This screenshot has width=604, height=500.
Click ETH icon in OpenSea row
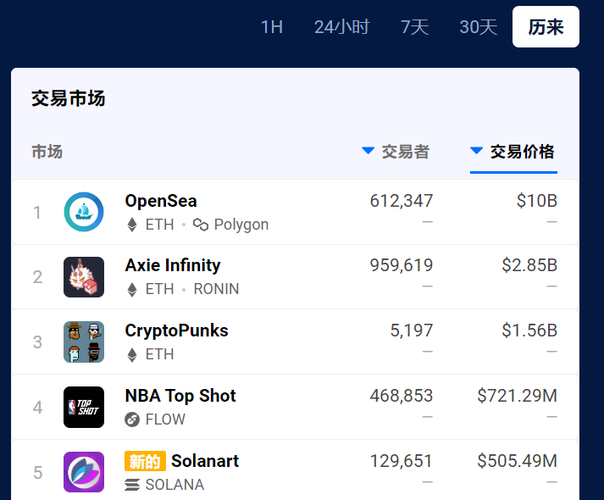[x=132, y=225]
